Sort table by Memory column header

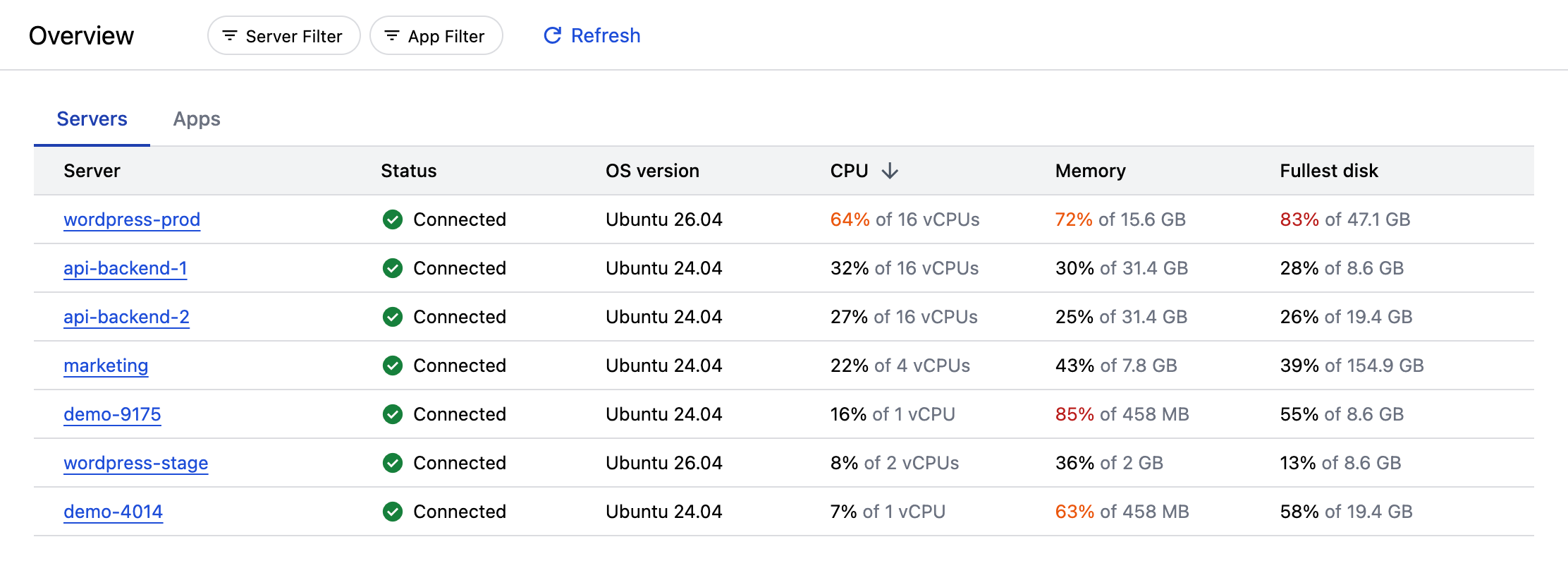(1090, 171)
